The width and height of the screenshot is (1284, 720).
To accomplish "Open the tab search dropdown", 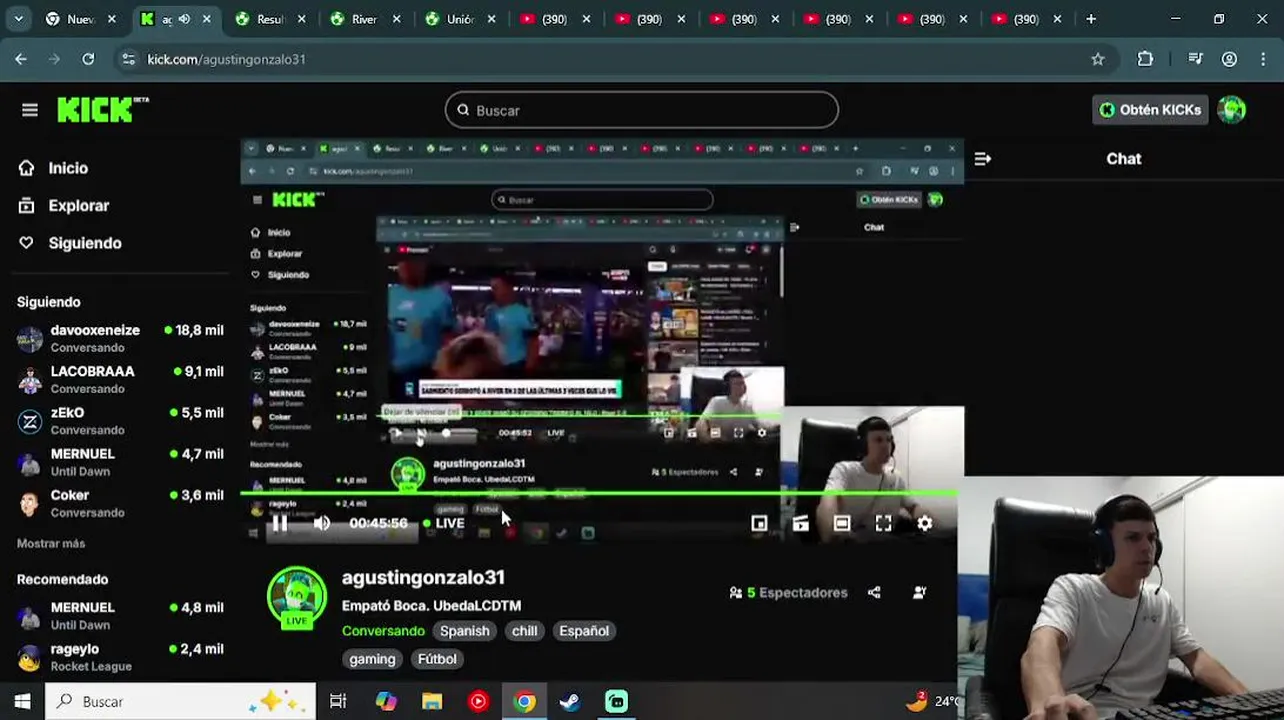I will point(18,19).
